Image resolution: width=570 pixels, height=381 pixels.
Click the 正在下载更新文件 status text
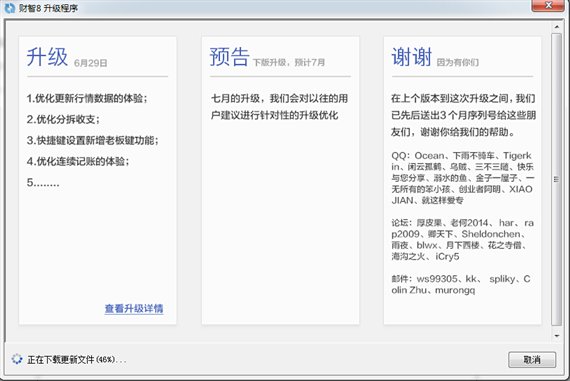[77, 360]
